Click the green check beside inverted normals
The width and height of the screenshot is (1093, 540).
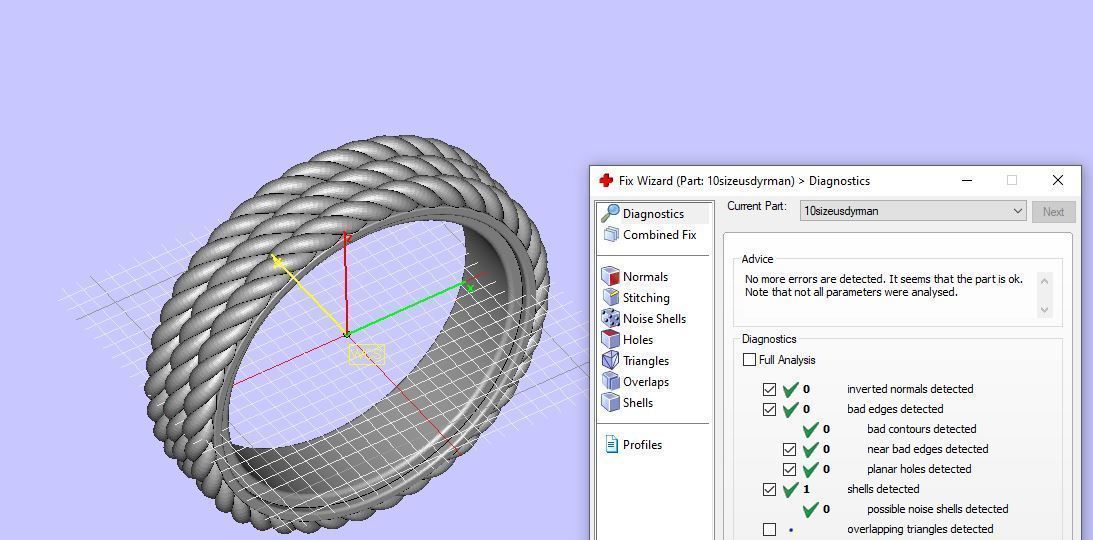[790, 389]
